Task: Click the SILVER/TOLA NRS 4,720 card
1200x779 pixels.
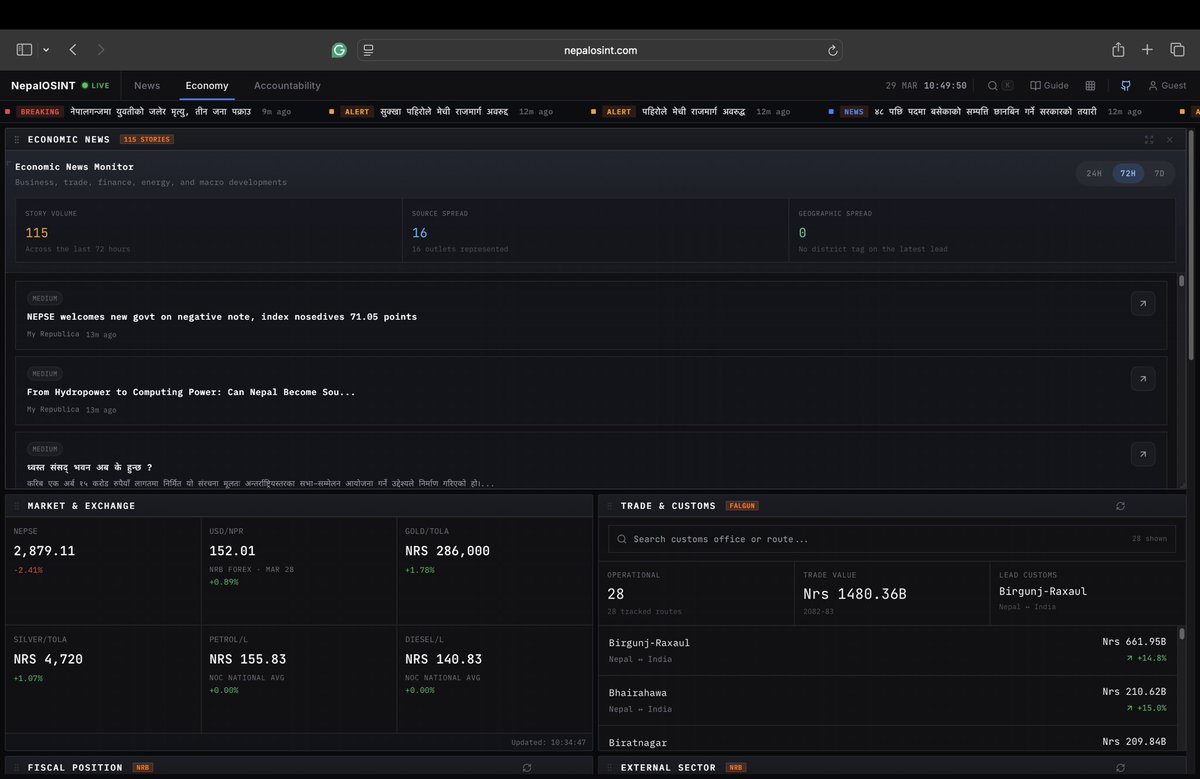Action: [x=103, y=679]
